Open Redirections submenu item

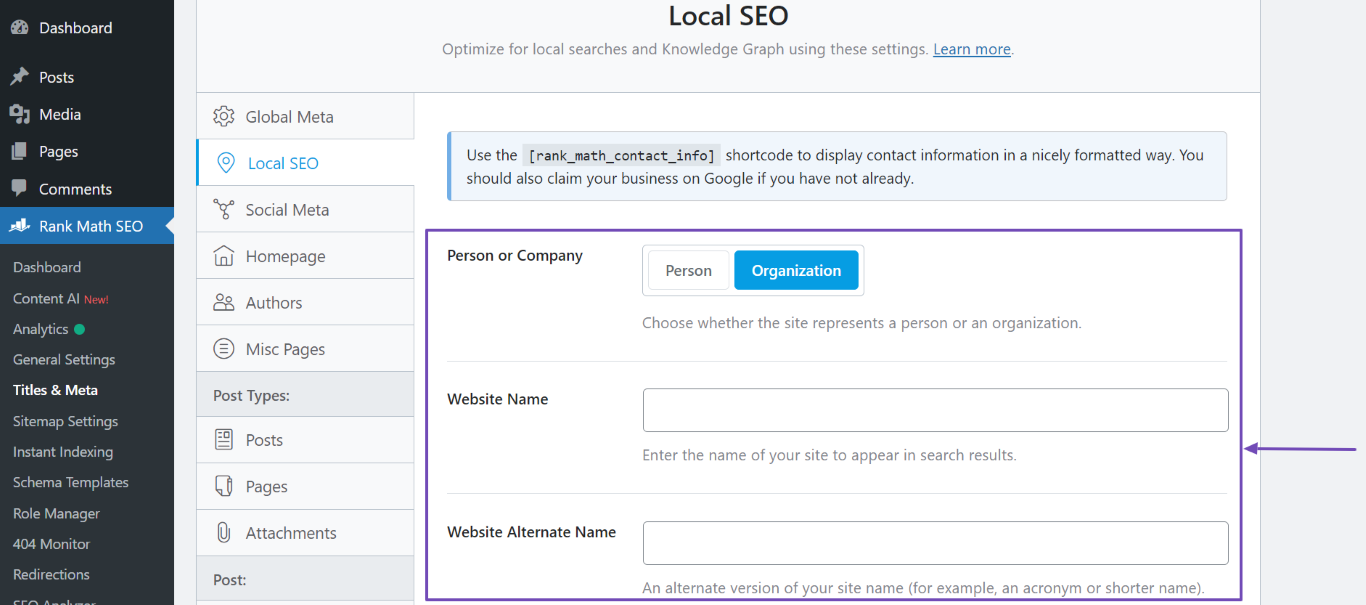tap(51, 574)
